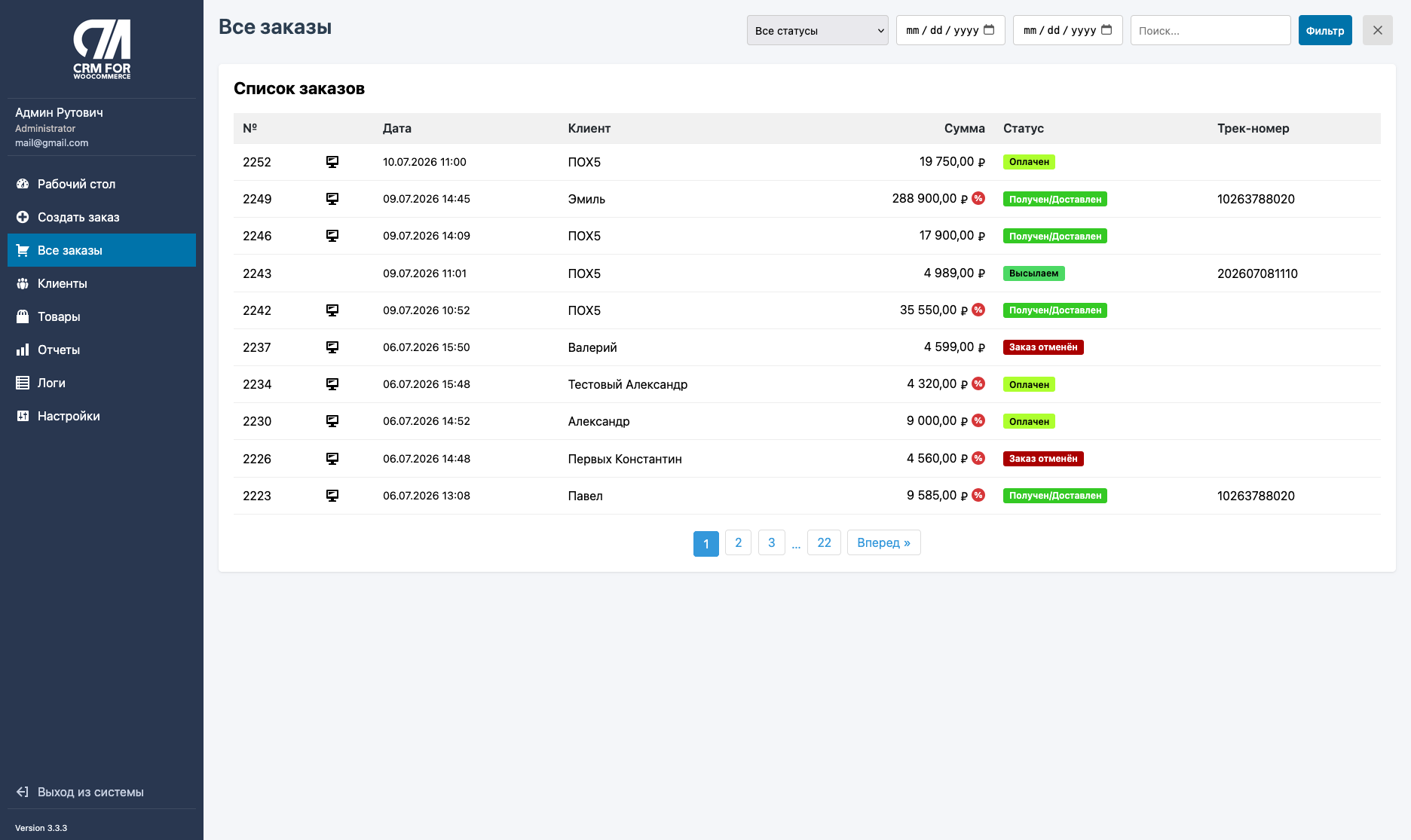Click the Фильтр button

click(1325, 30)
